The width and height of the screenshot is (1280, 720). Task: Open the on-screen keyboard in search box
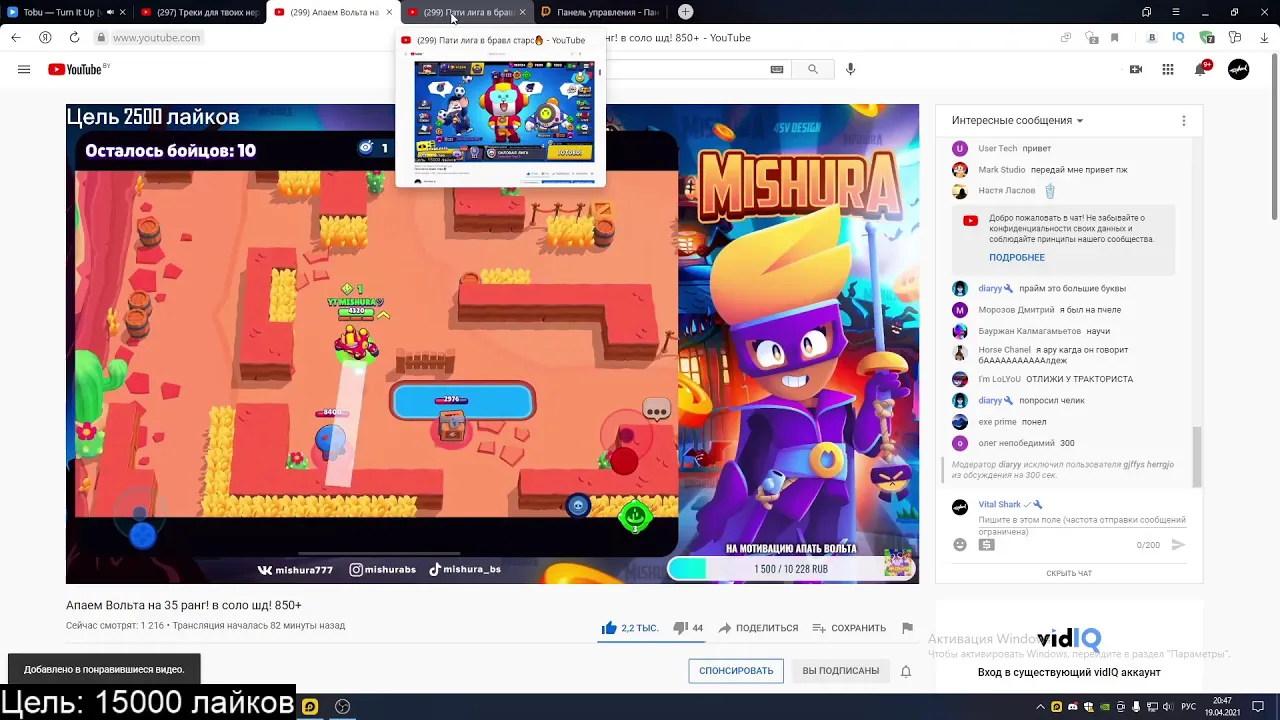(x=777, y=69)
